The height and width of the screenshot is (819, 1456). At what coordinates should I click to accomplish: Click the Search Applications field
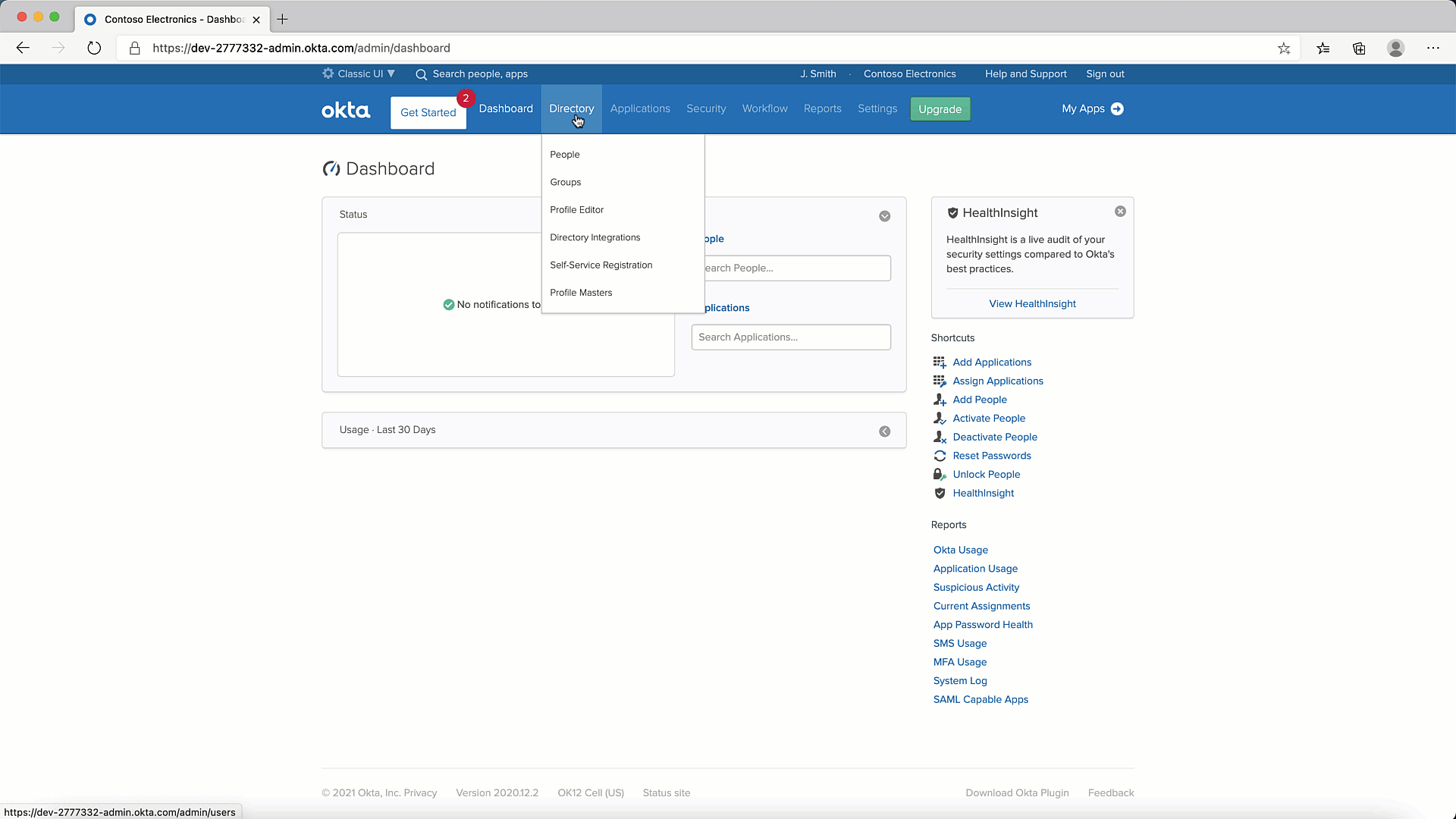pos(791,337)
